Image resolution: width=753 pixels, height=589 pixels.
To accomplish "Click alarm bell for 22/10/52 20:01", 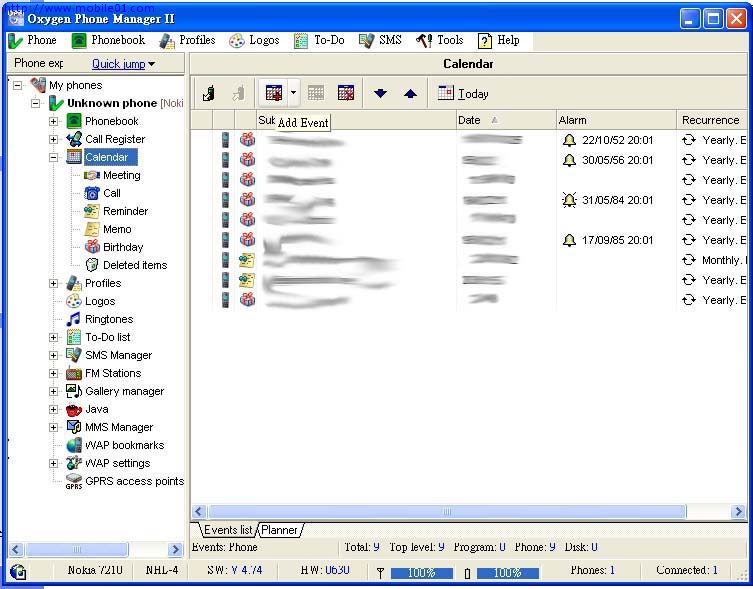I will [x=569, y=140].
